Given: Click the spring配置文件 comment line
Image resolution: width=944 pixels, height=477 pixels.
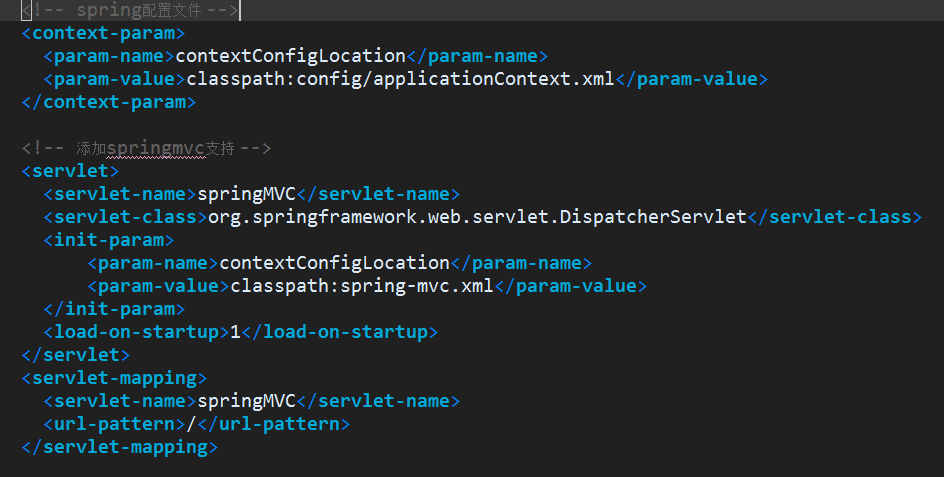Looking at the screenshot, I should 131,10.
